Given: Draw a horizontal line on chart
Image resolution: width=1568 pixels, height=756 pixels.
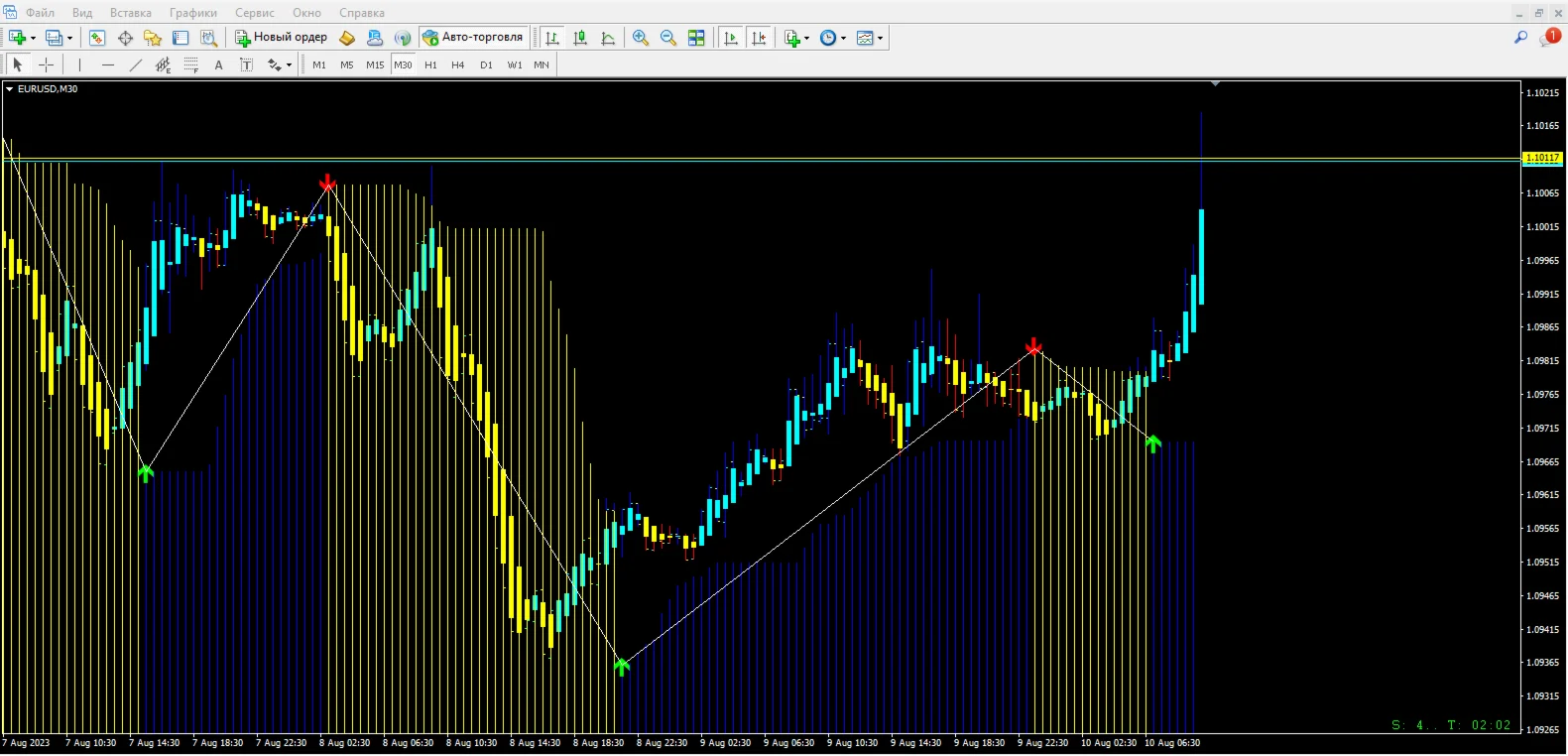Looking at the screenshot, I should 107,64.
